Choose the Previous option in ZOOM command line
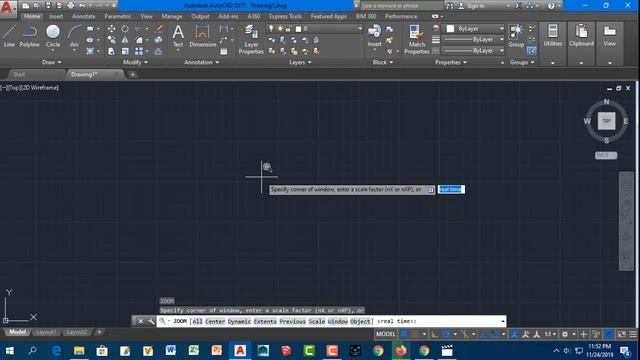This screenshot has width=640, height=360. click(292, 322)
